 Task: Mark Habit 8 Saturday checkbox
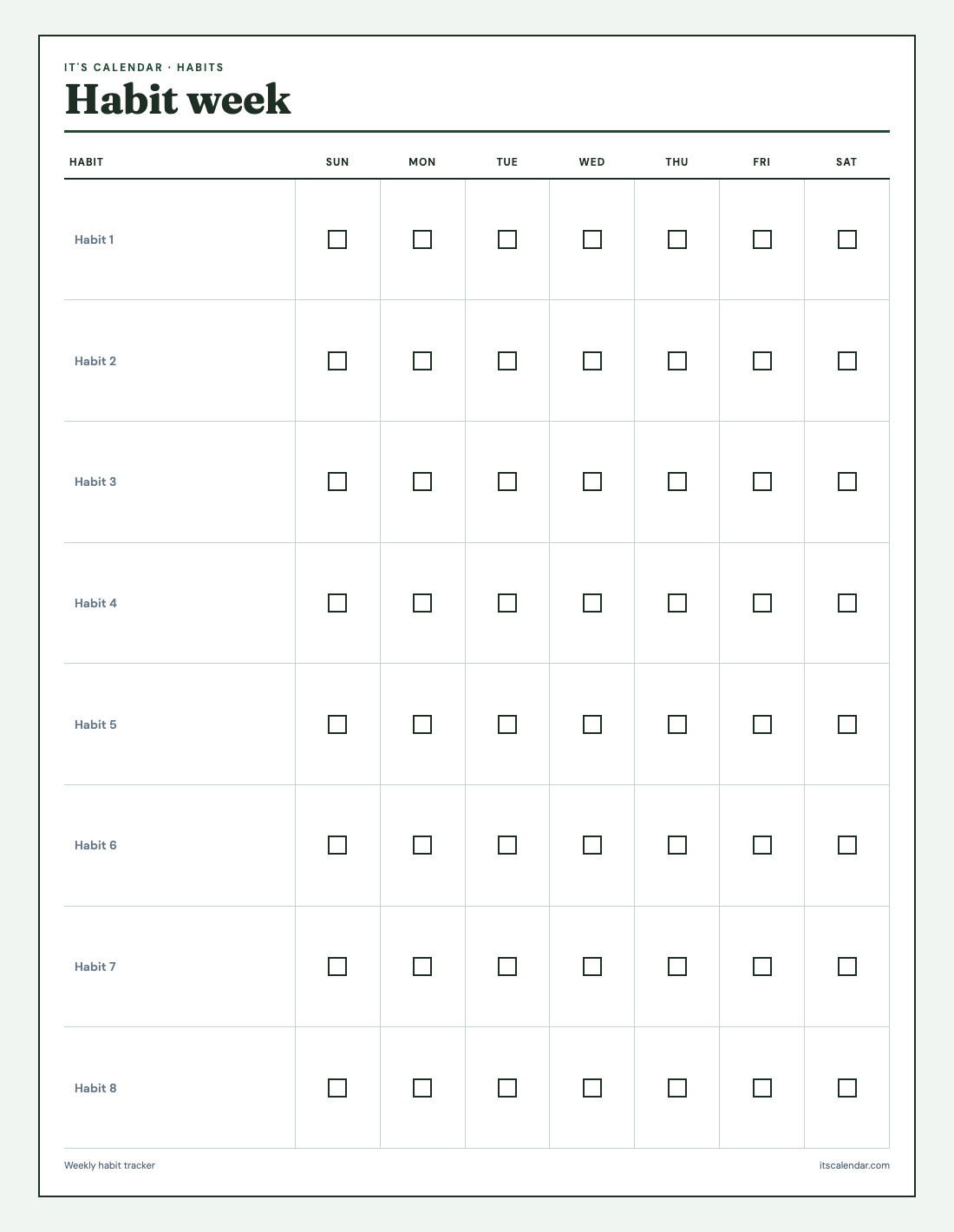[847, 1088]
